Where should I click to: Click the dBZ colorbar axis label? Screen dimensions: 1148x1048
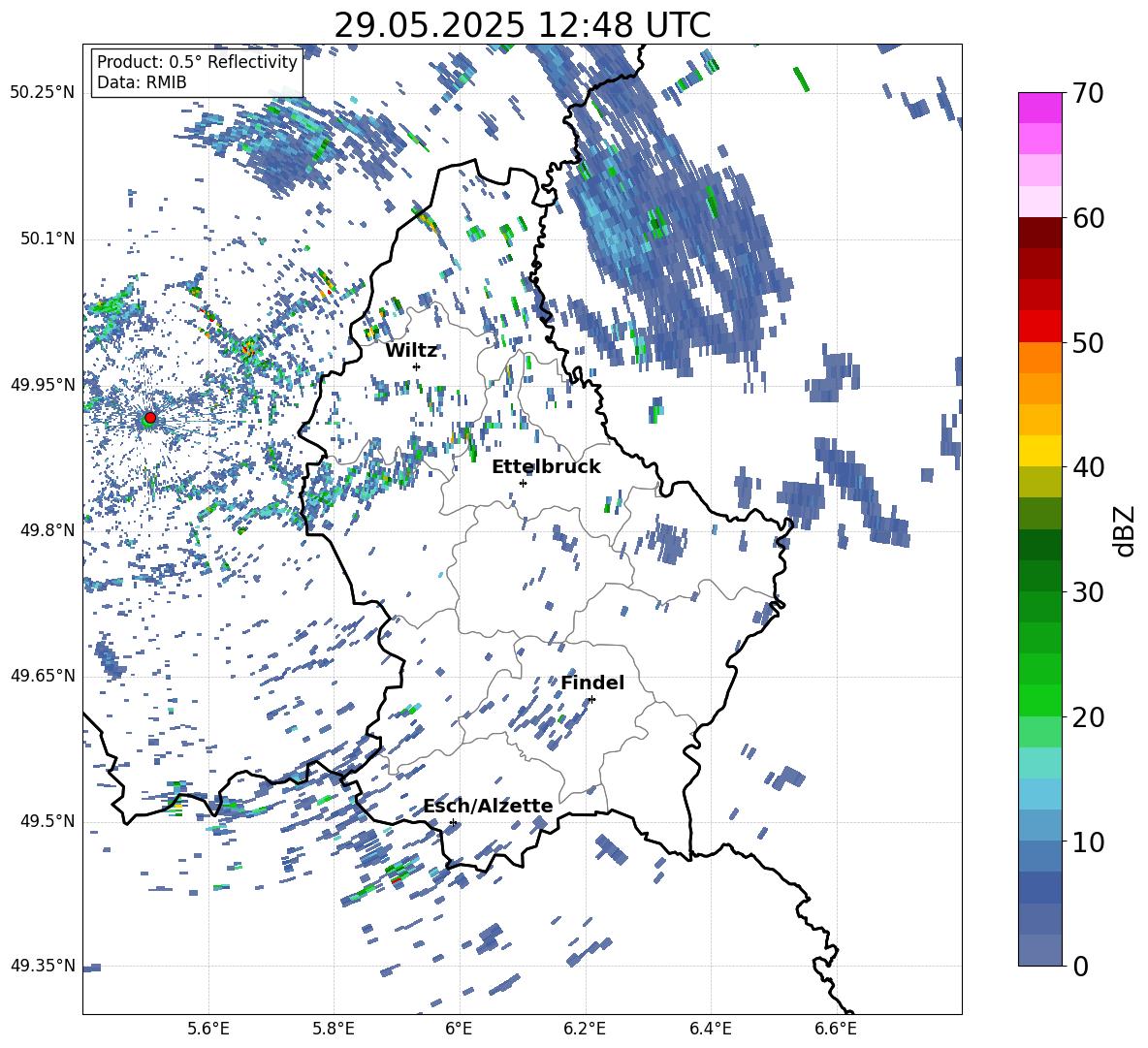(x=1125, y=530)
